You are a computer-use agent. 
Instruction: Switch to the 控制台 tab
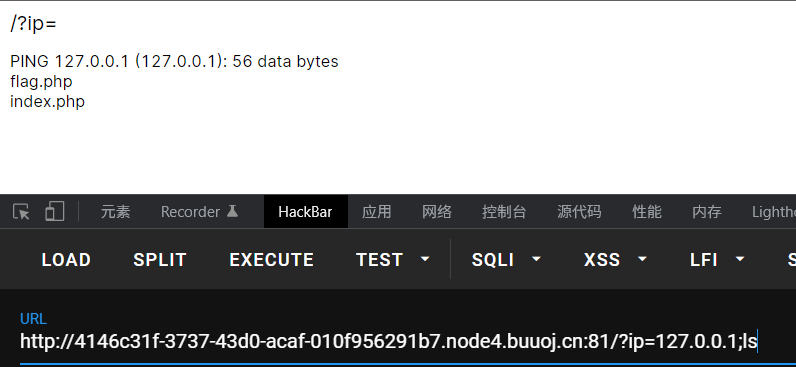tap(504, 212)
